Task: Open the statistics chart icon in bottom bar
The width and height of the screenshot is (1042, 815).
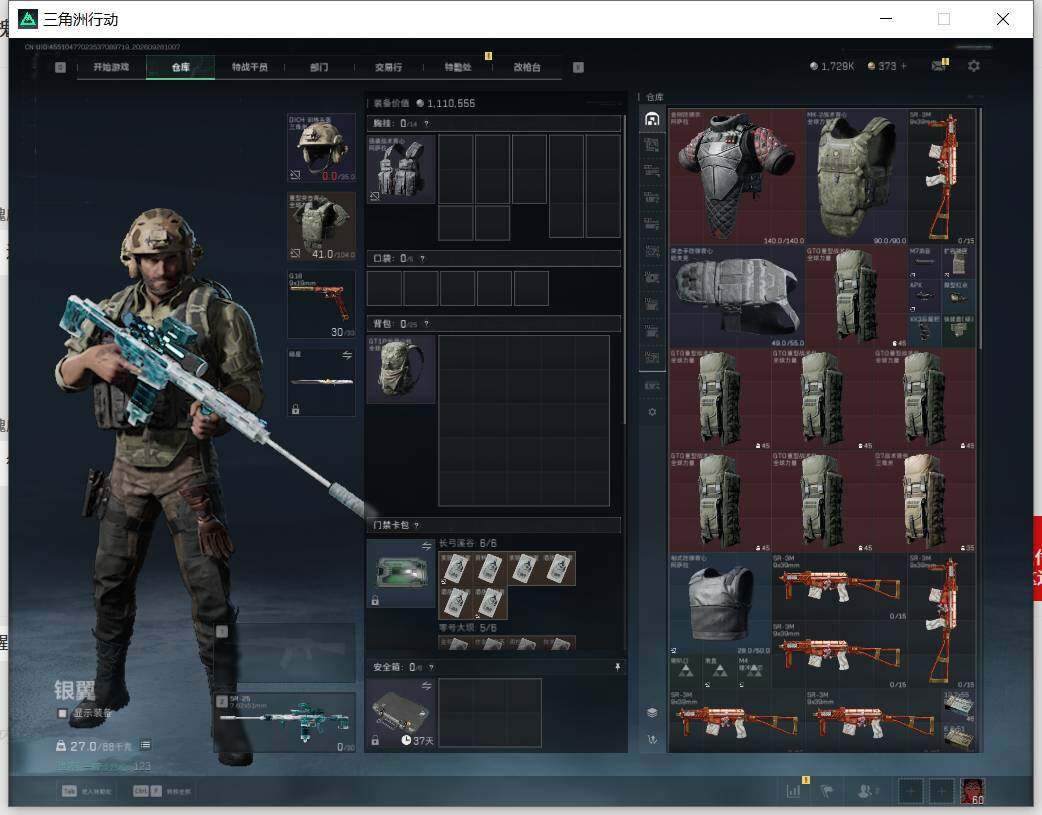Action: [x=793, y=791]
